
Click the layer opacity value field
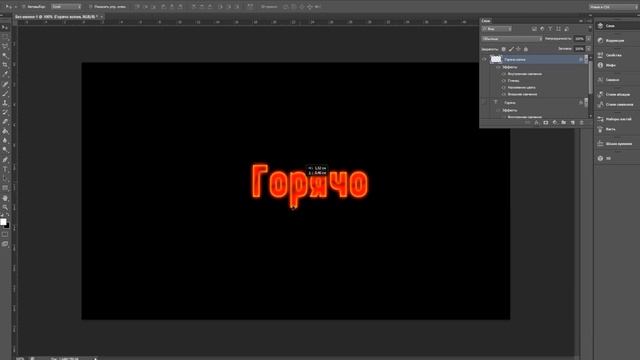tap(579, 39)
